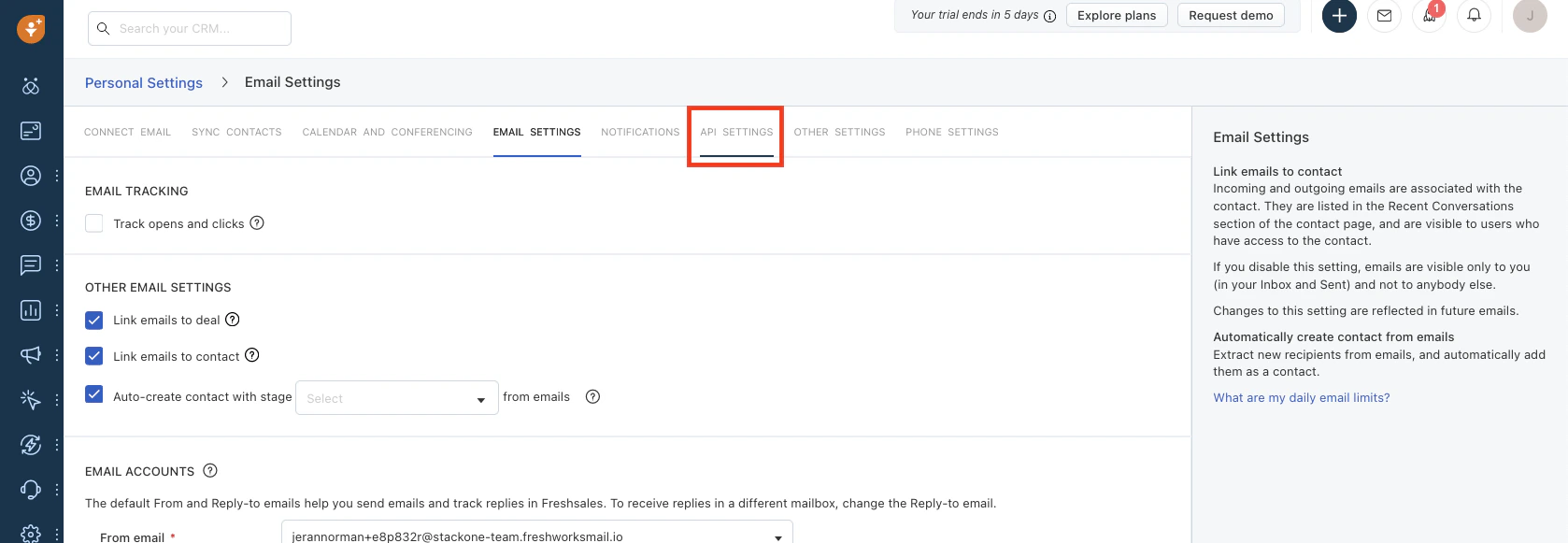
Task: Click help icon beside Link emails to contact
Action: (252, 355)
